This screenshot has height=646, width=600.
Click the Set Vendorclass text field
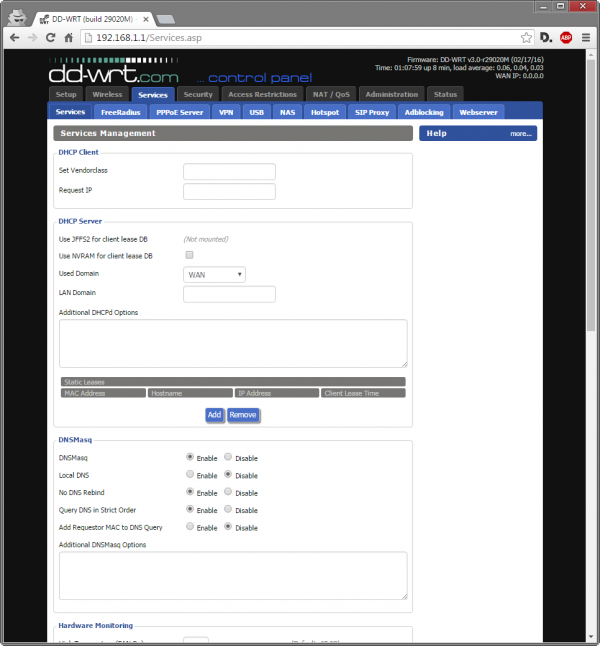229,171
